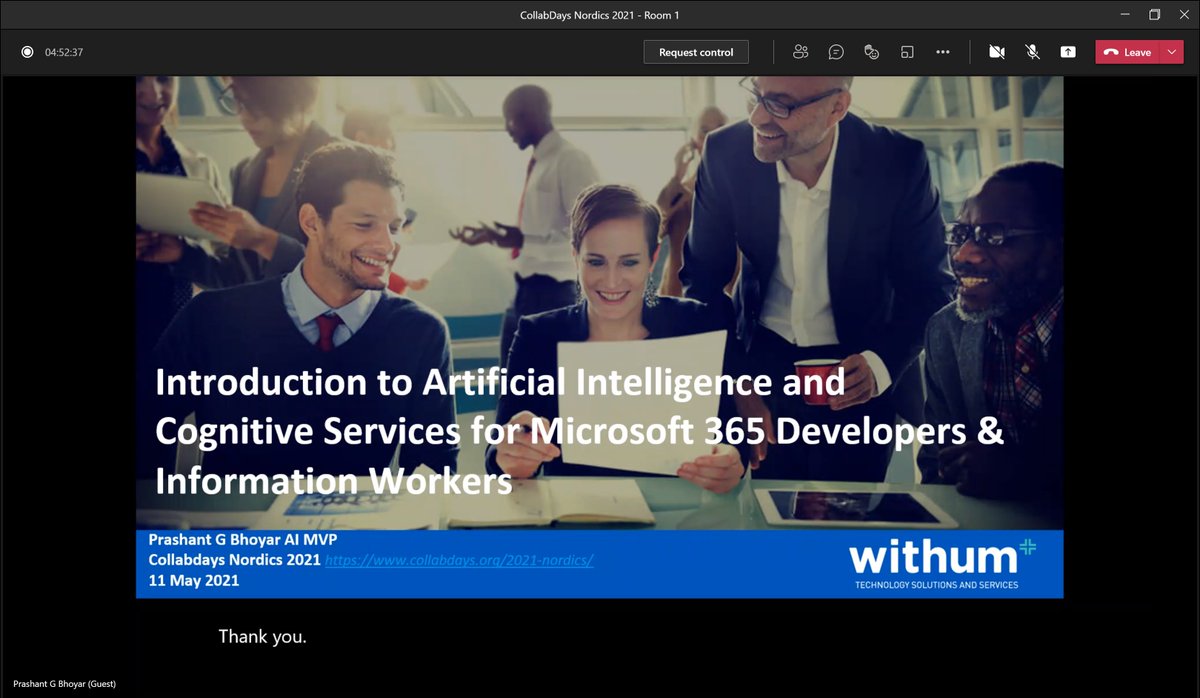
Task: Open the breakout rooms icon
Action: (x=907, y=52)
